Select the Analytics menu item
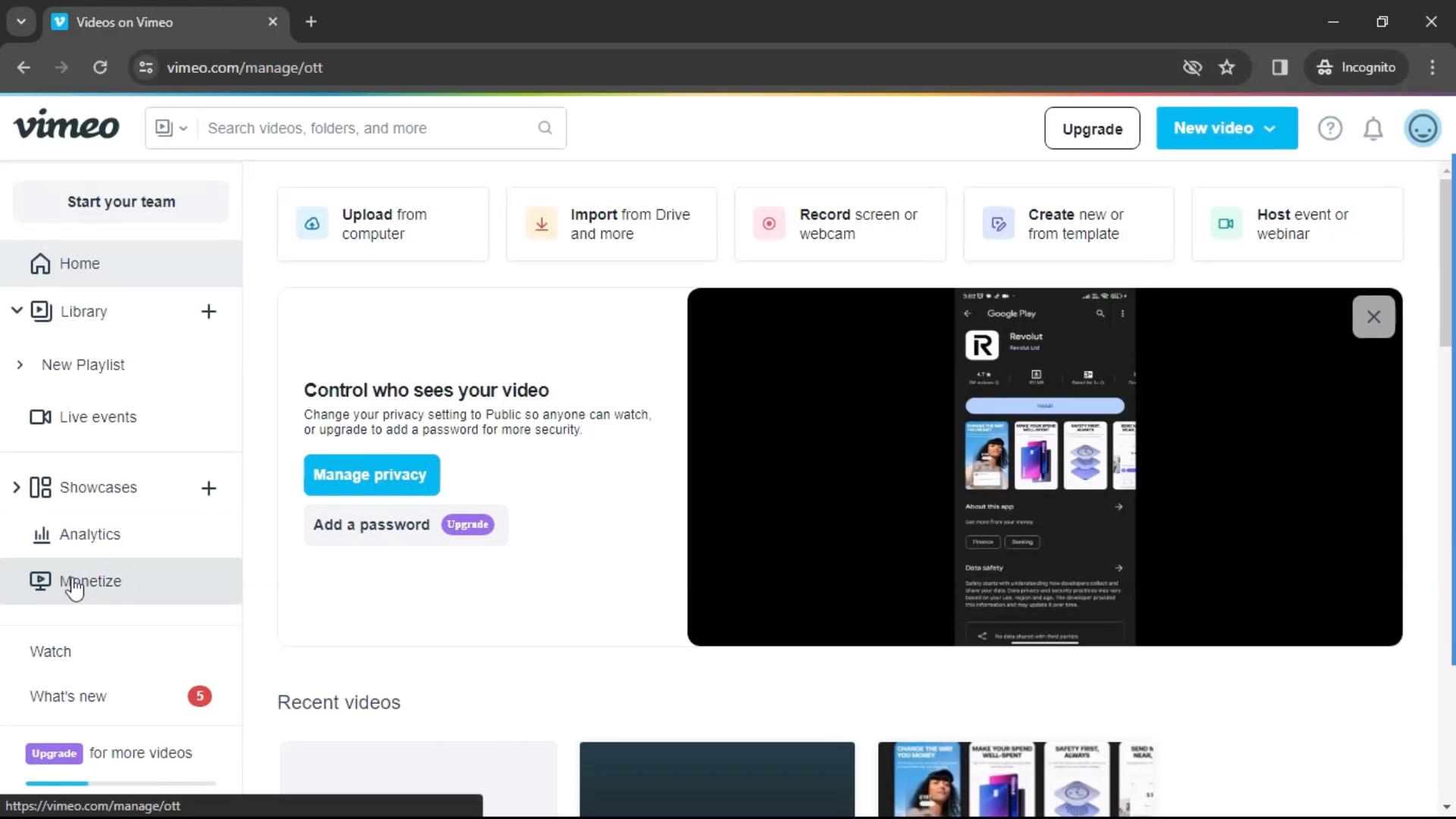The width and height of the screenshot is (1456, 819). (89, 534)
